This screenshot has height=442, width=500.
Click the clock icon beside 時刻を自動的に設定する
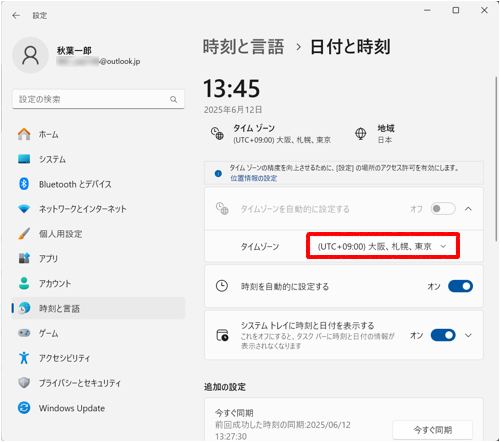(222, 286)
